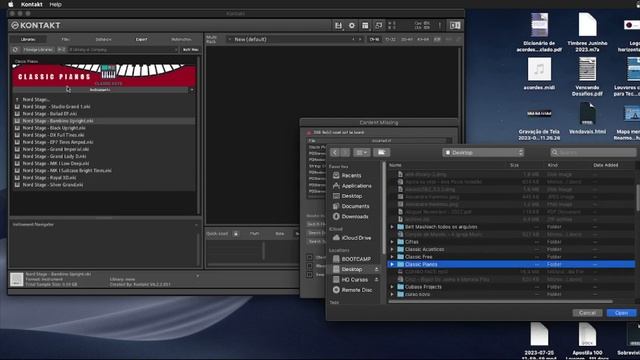This screenshot has width=640, height=360.
Task: Click the file dialog Search field
Action: coord(593,152)
